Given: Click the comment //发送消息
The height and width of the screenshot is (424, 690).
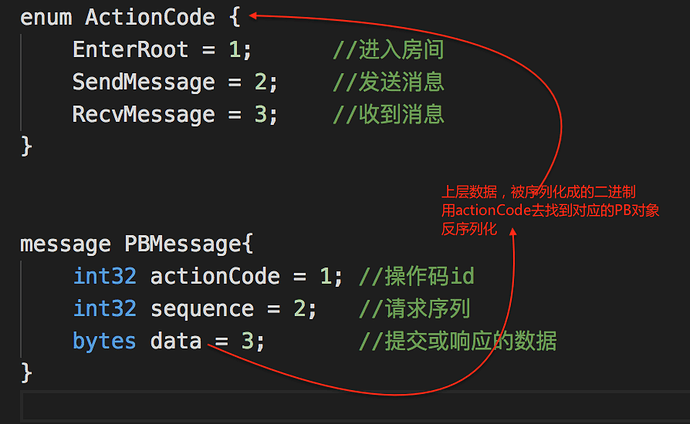Looking at the screenshot, I should (x=388, y=82).
